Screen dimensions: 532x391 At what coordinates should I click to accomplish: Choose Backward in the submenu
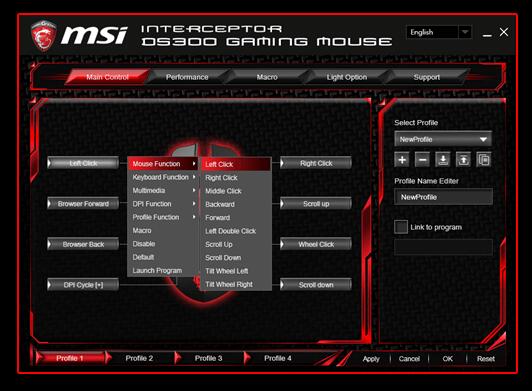click(236, 204)
